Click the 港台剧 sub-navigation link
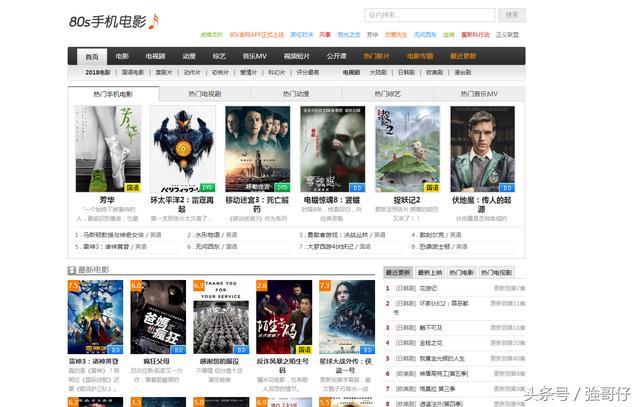 tap(462, 72)
